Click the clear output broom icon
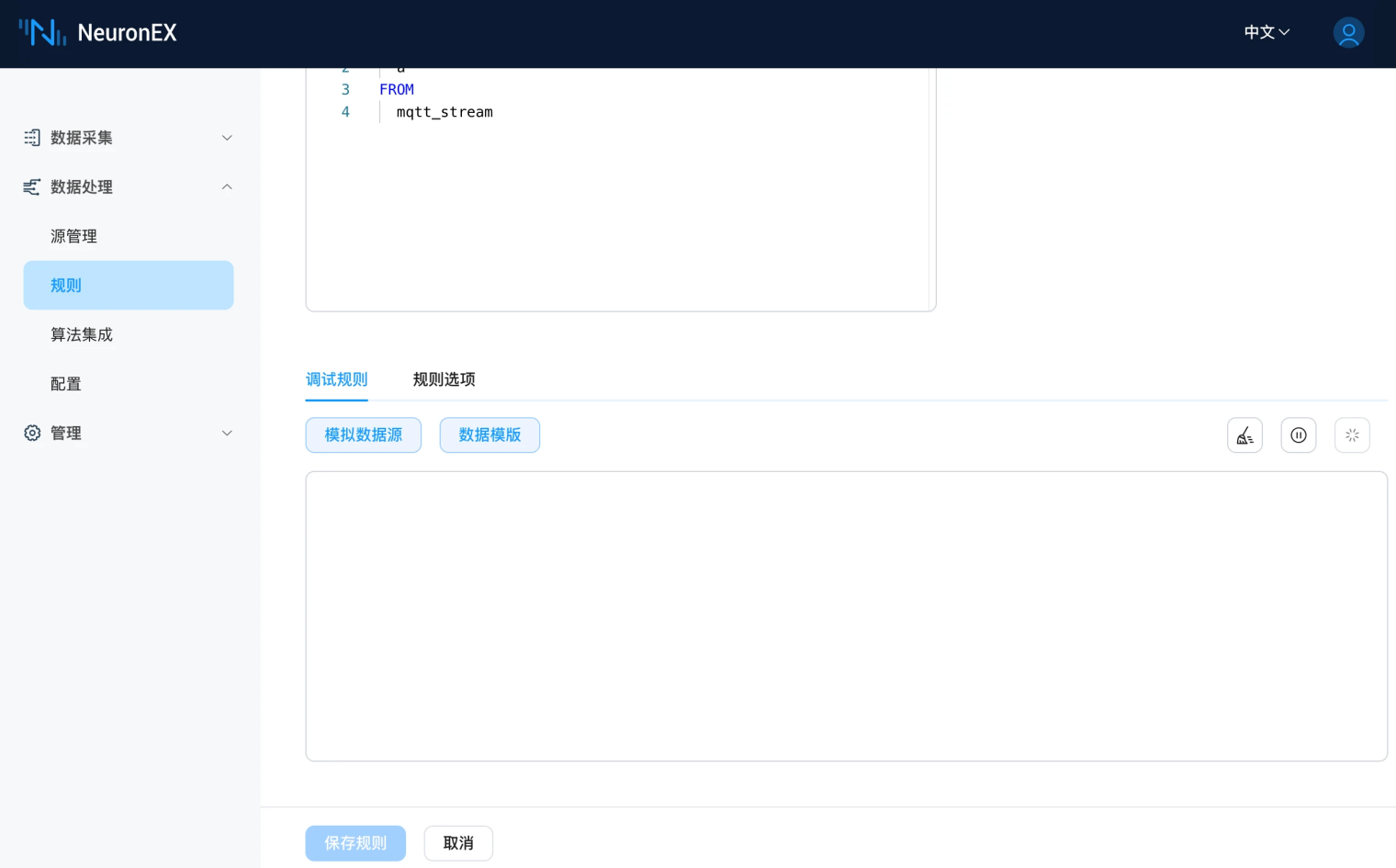Viewport: 1396px width, 868px height. [1244, 434]
